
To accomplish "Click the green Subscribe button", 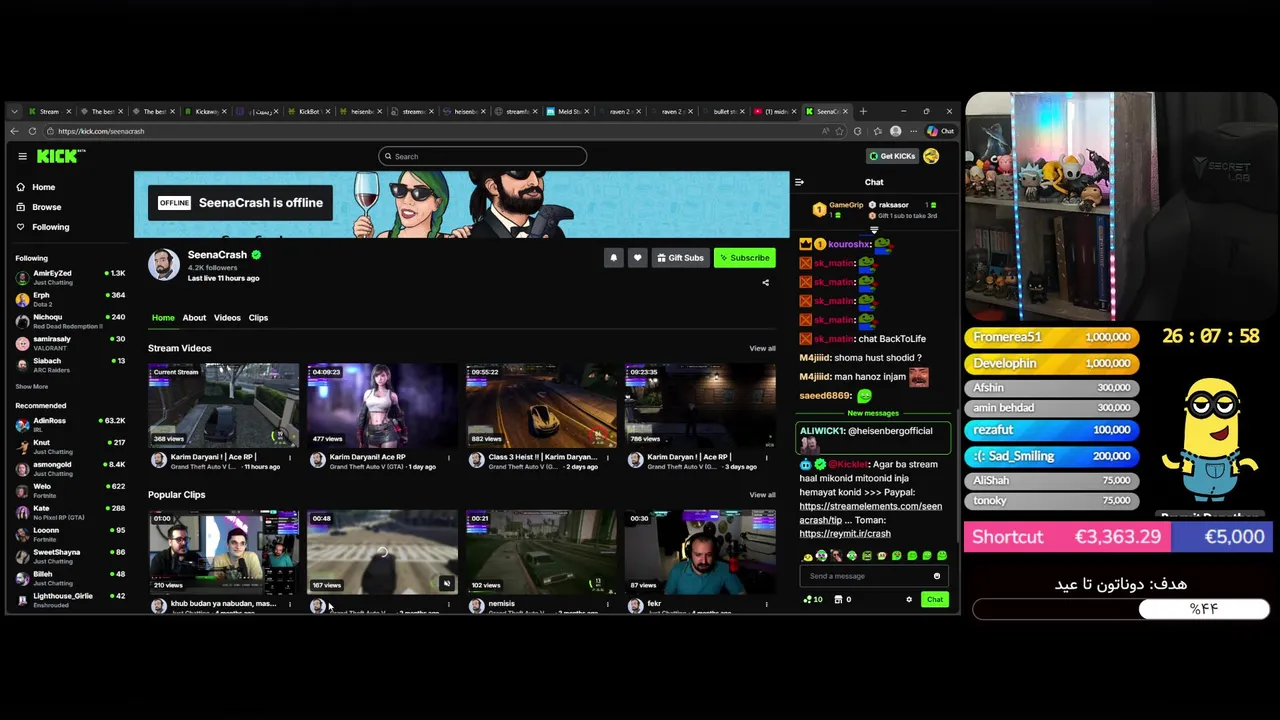I will pos(744,258).
